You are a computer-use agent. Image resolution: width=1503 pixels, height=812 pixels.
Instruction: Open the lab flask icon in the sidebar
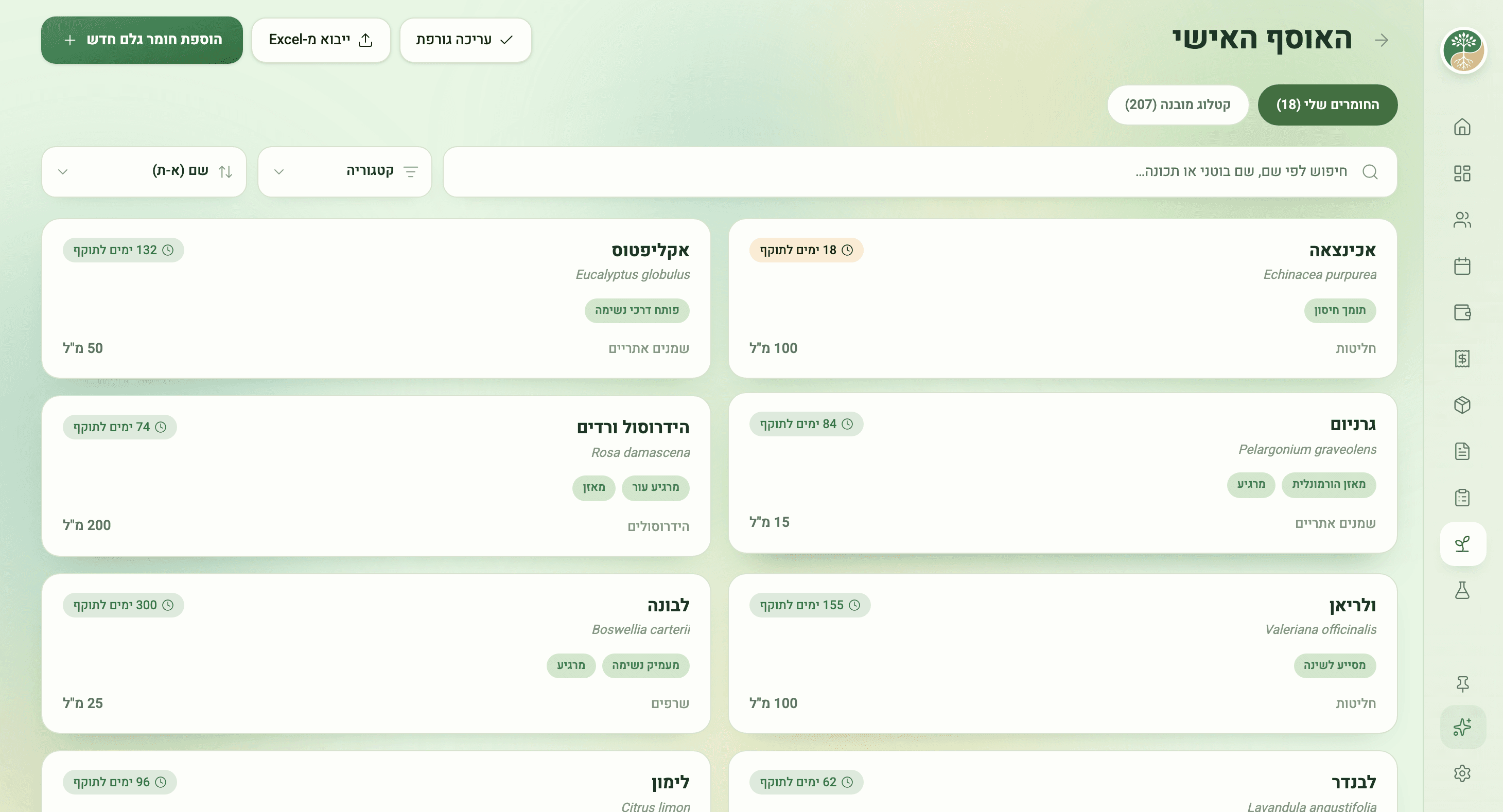1462,590
